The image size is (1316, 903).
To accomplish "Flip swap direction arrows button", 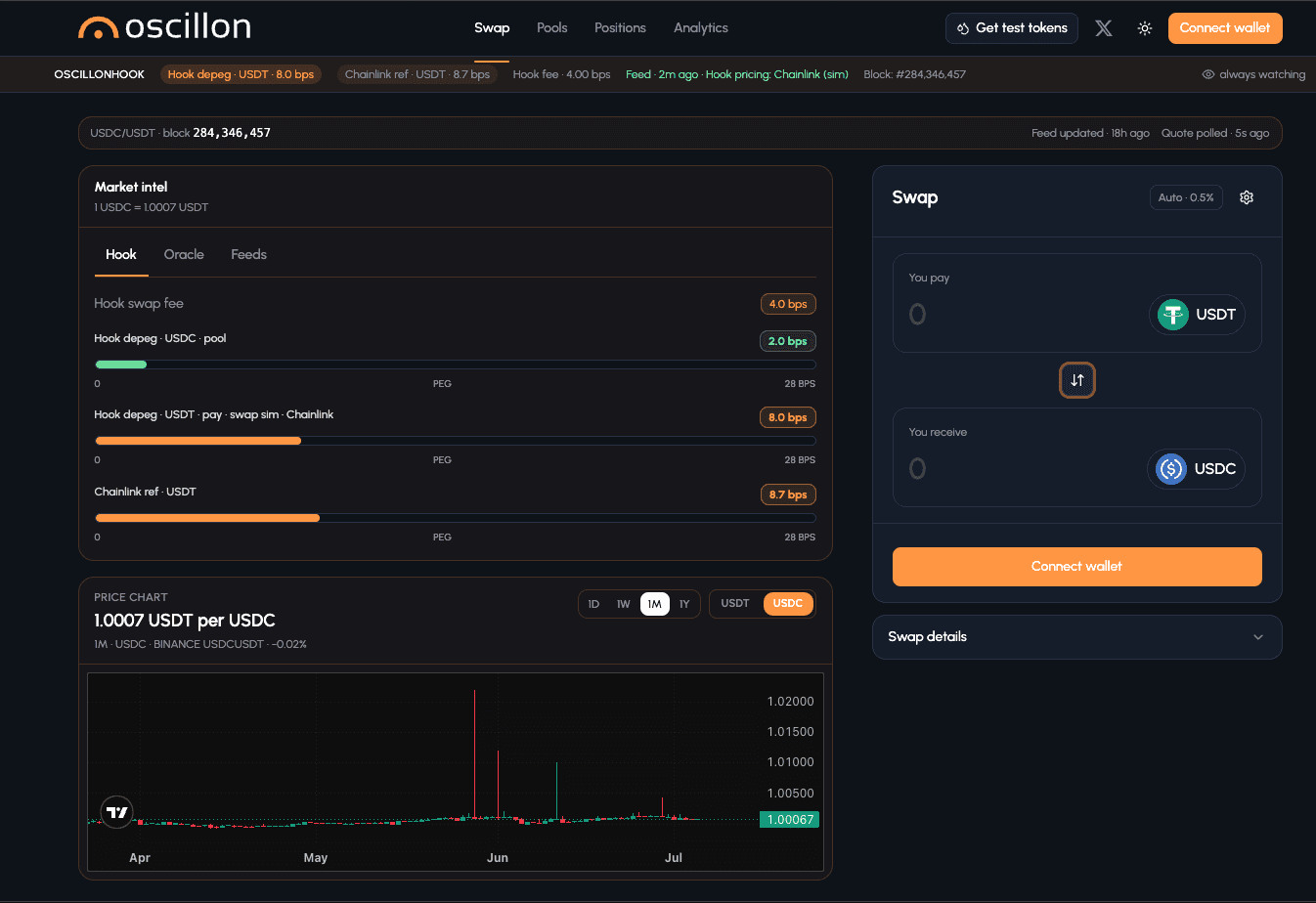I will [x=1077, y=380].
